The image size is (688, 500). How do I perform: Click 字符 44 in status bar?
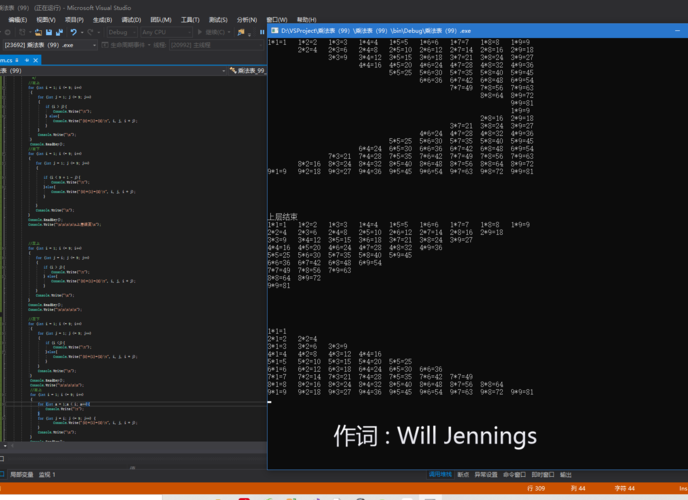point(624,488)
